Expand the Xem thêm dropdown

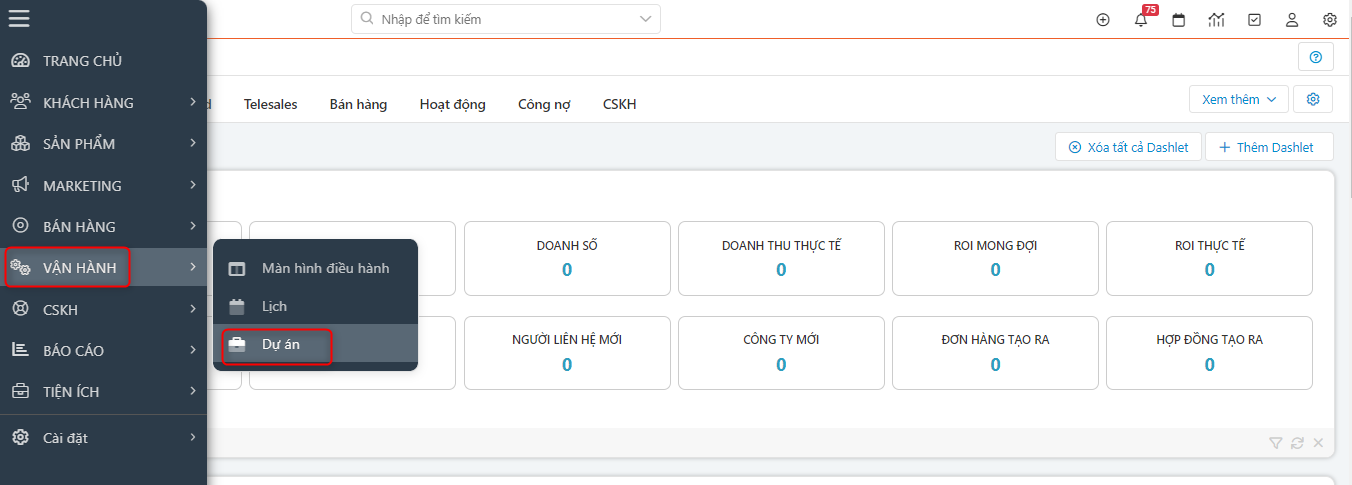[x=1238, y=99]
